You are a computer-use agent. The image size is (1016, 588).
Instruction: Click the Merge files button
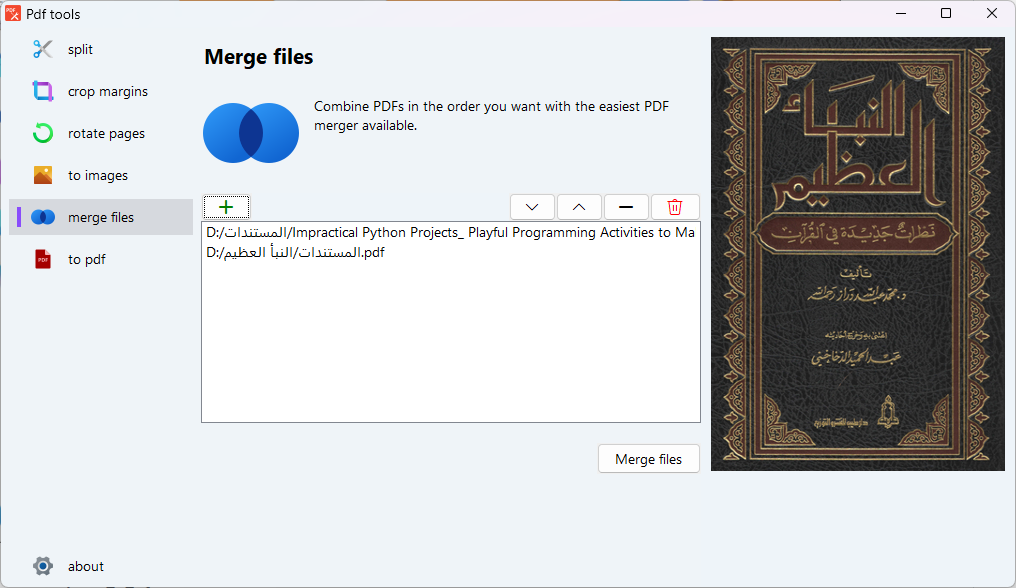(x=649, y=459)
